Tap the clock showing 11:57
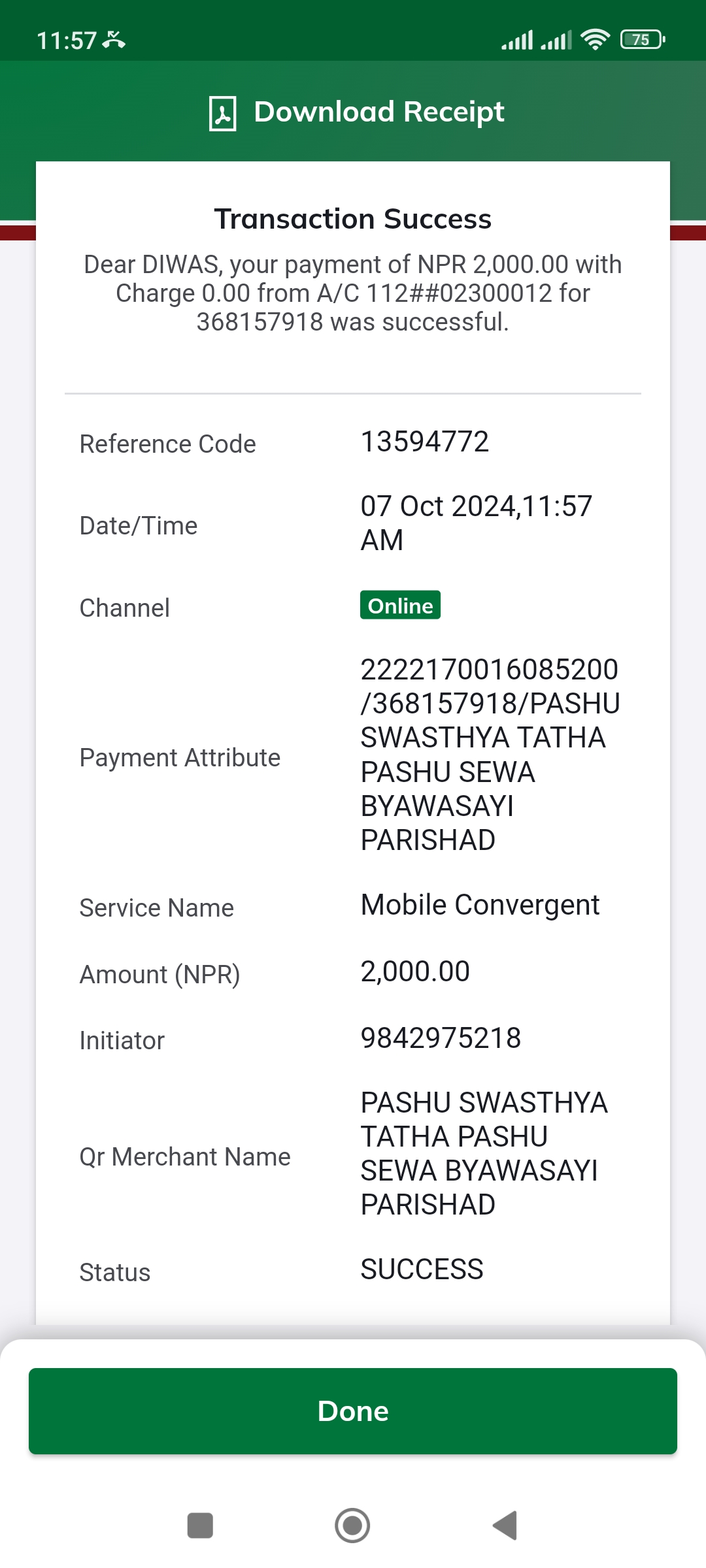The height and width of the screenshot is (1568, 706). point(67,41)
